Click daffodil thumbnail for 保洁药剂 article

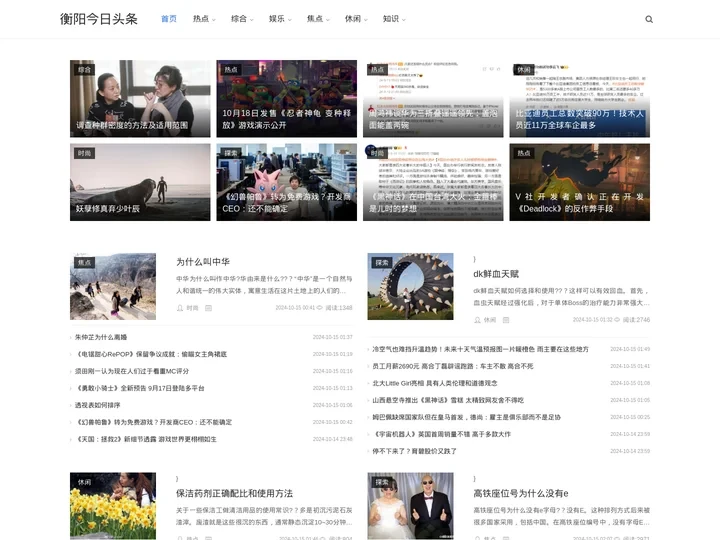[113, 506]
